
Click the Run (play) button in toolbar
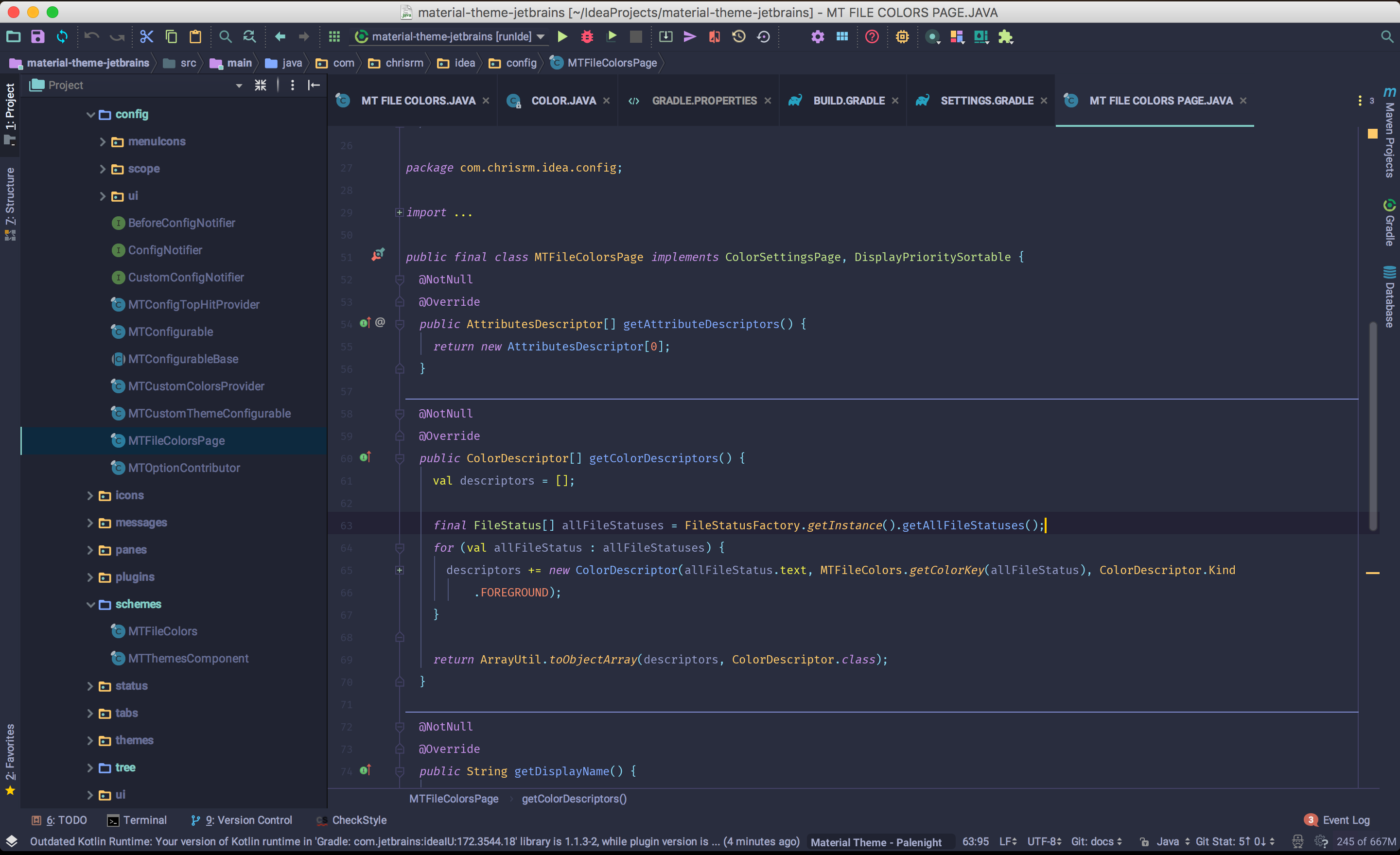click(x=563, y=37)
